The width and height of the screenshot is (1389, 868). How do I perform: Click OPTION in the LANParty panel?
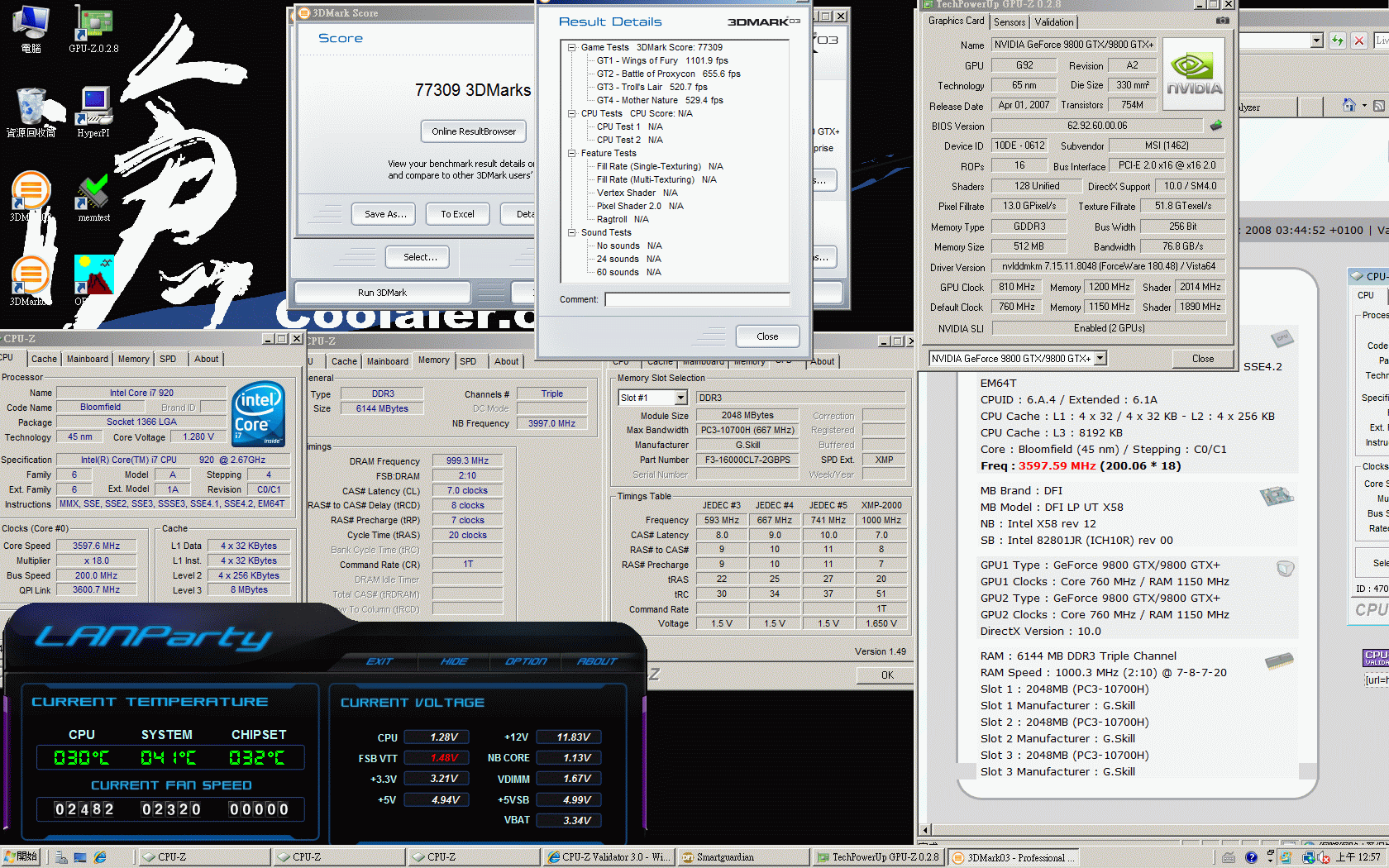click(526, 661)
